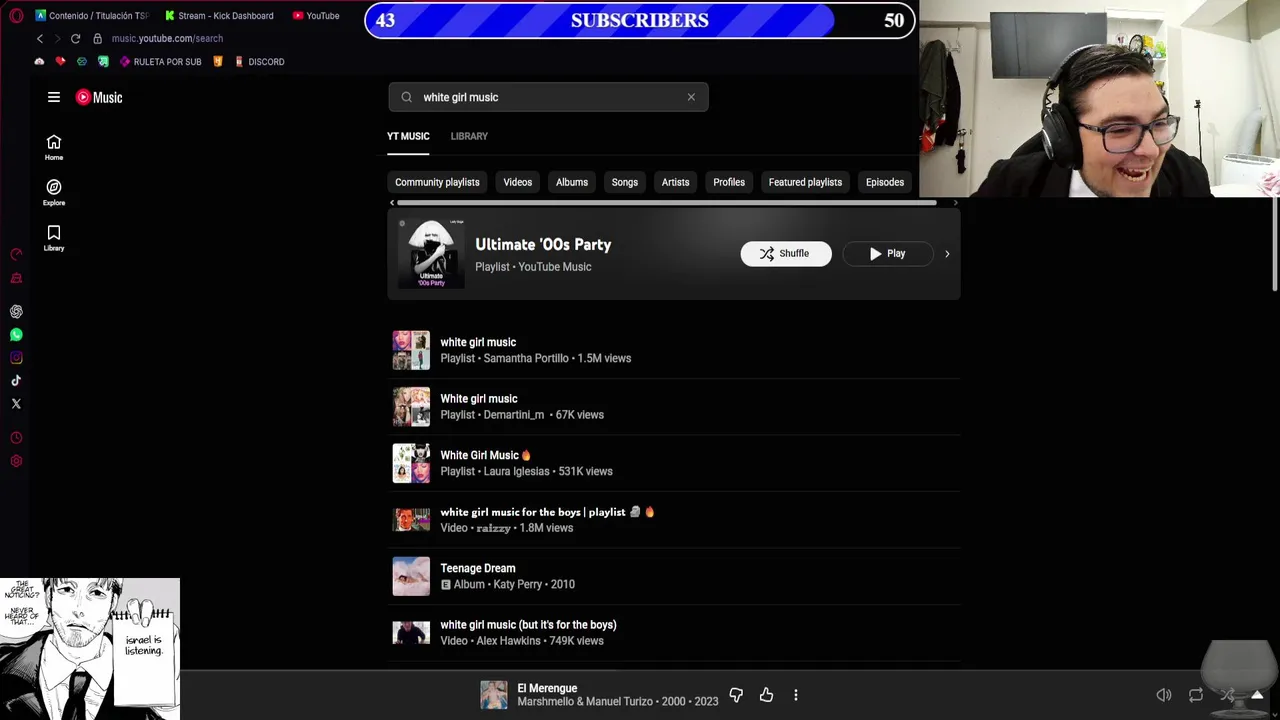Click El Merengue player bar thumbnail
The image size is (1280, 720).
(x=494, y=695)
